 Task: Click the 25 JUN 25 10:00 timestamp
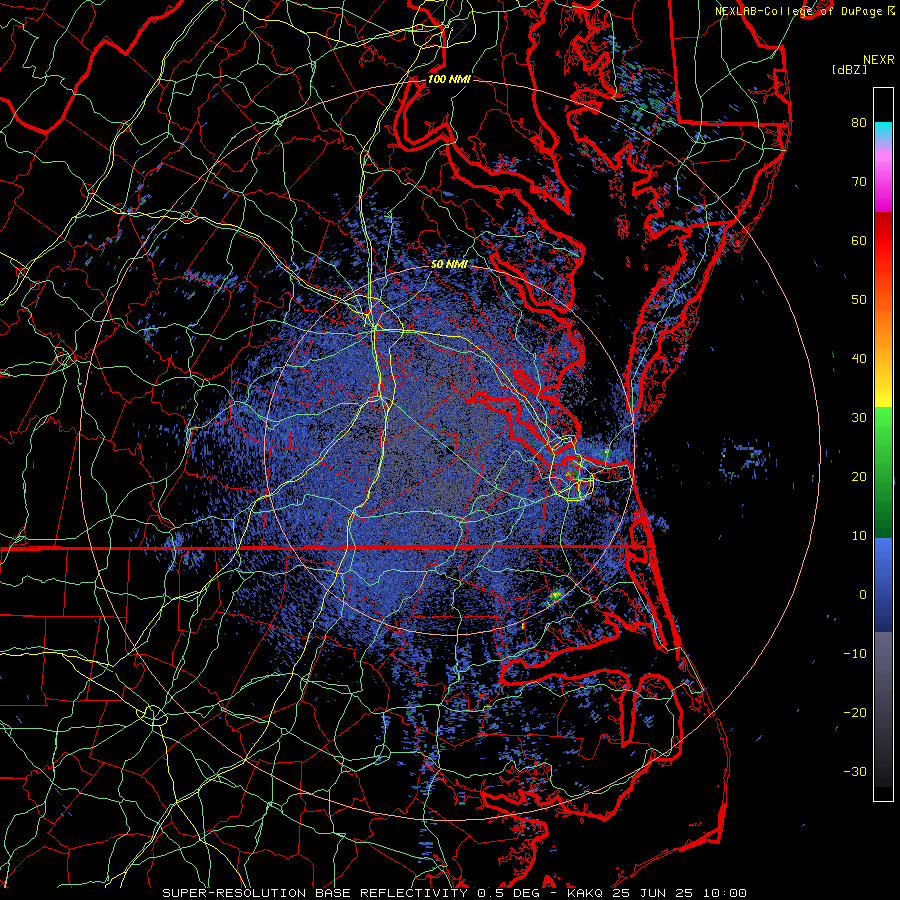[x=679, y=893]
